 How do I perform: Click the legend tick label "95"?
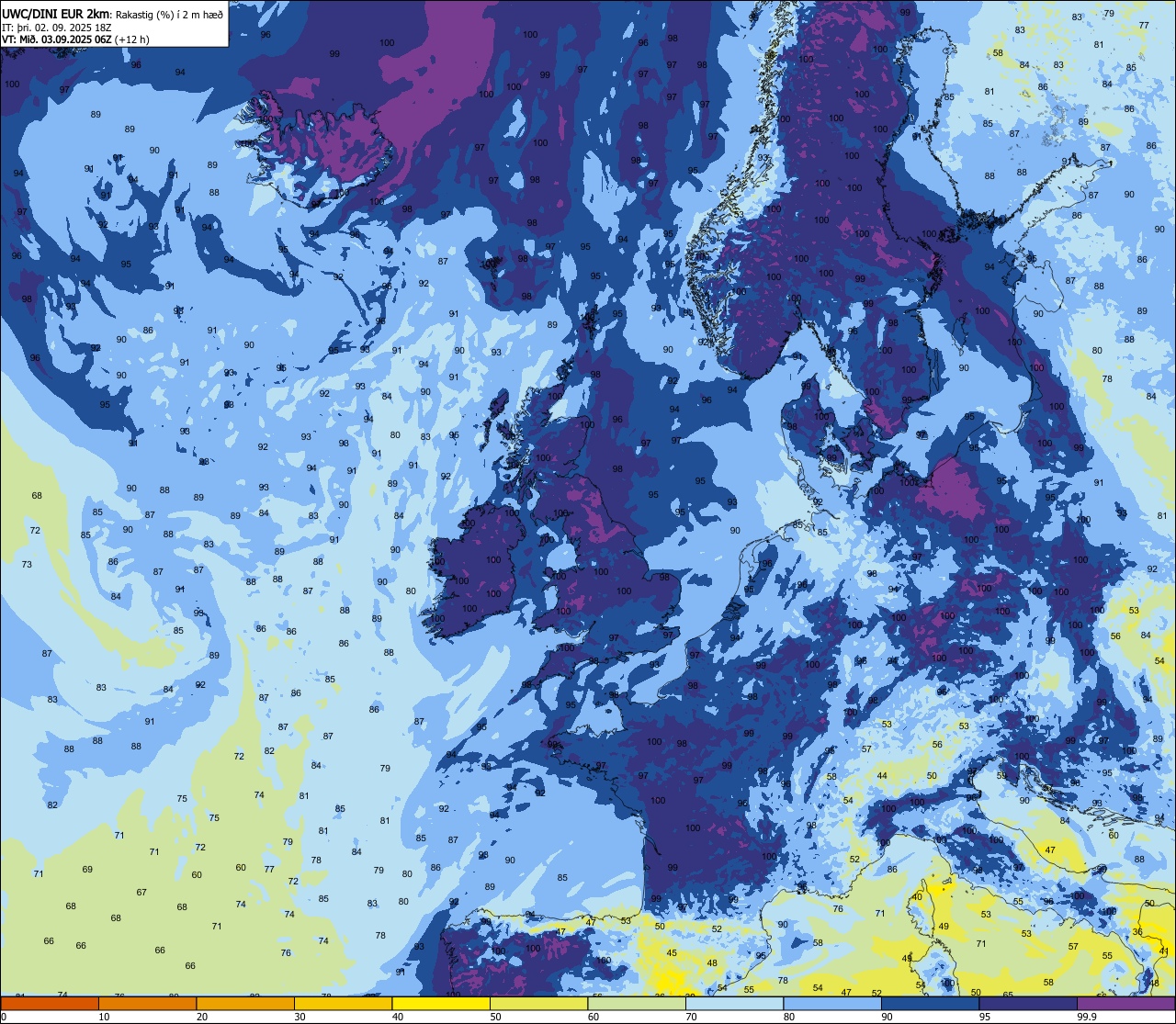click(x=985, y=1017)
